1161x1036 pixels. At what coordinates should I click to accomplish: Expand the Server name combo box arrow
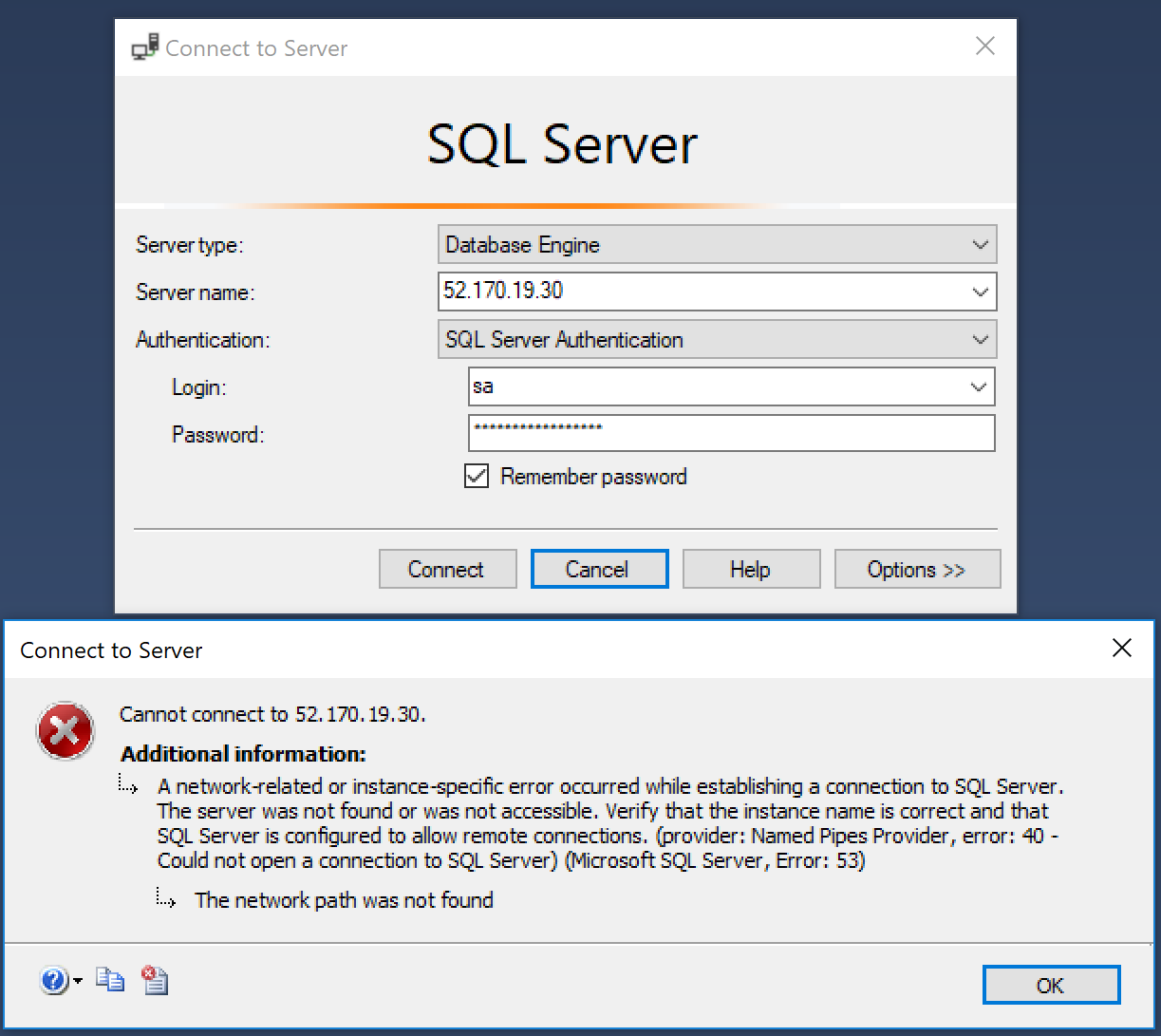tap(981, 292)
